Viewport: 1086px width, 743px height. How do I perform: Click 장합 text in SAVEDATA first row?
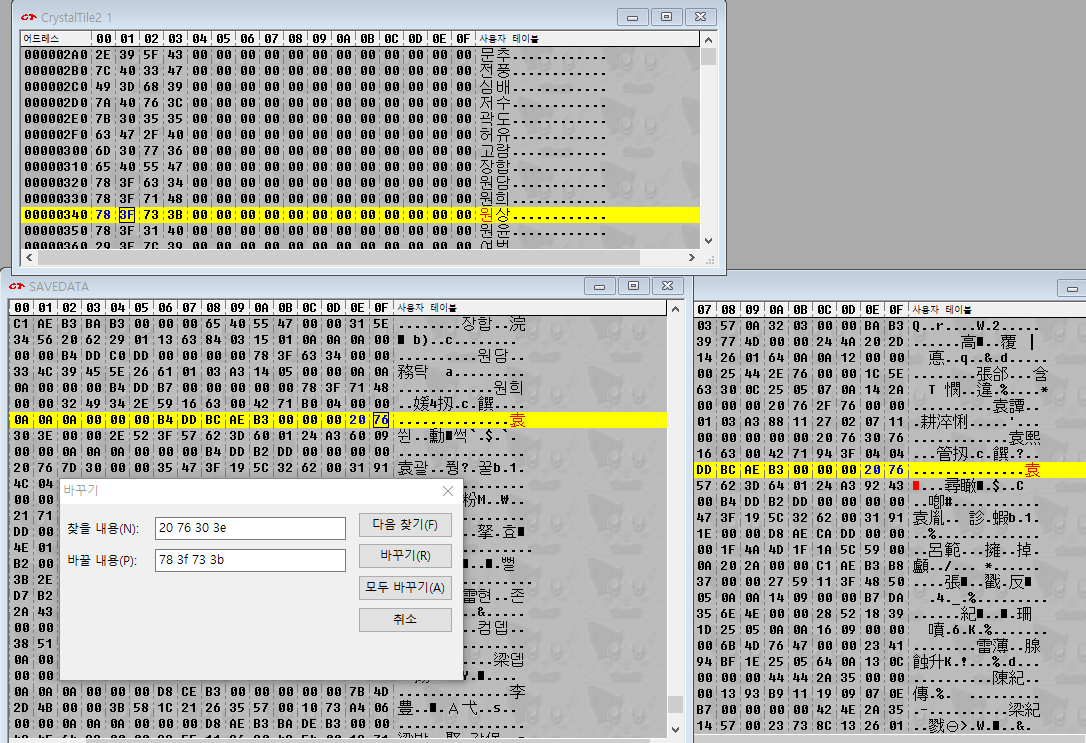point(477,323)
